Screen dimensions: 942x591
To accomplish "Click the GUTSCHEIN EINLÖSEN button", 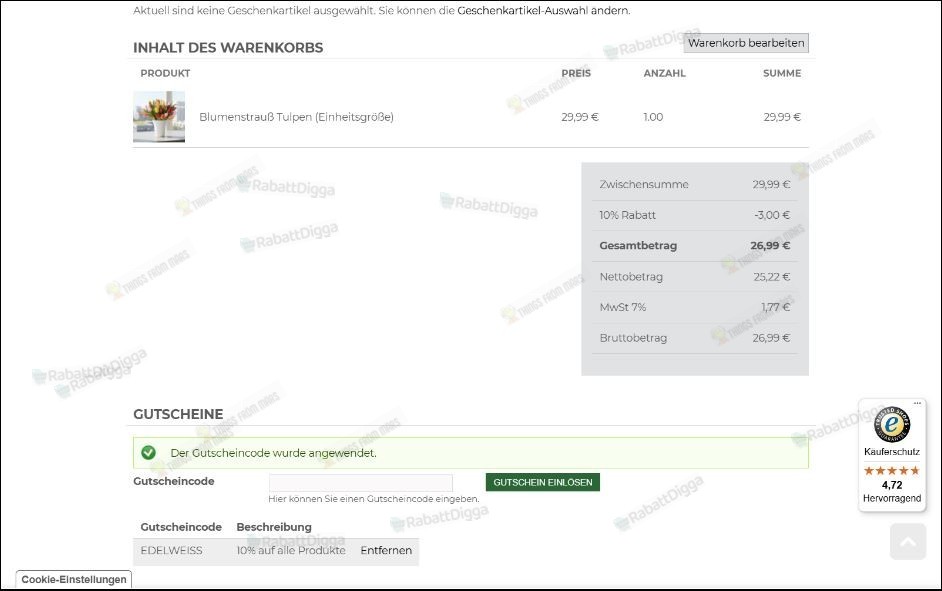I will (542, 482).
